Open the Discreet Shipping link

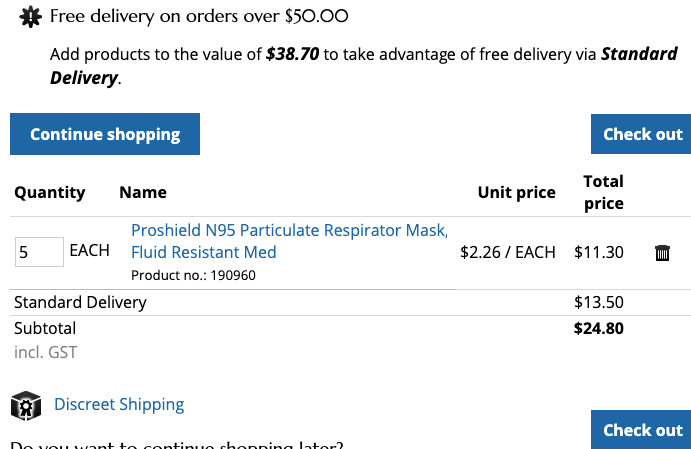tap(119, 405)
